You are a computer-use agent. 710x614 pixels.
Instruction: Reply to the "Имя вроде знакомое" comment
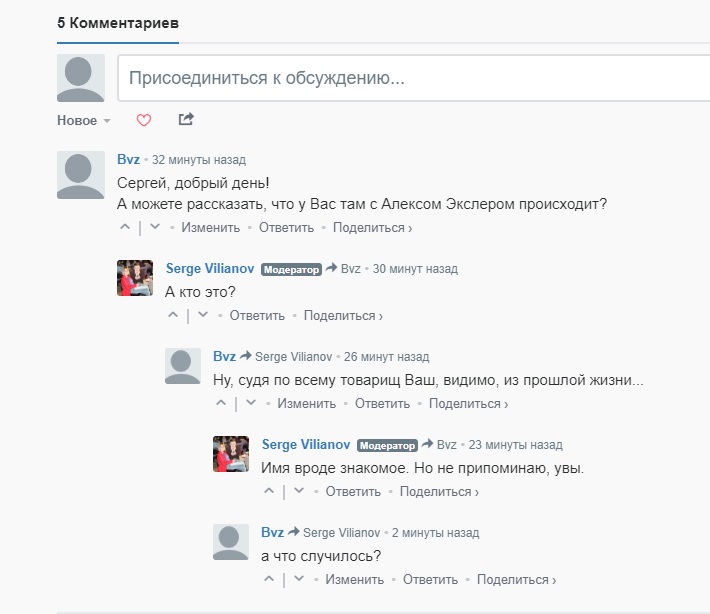pos(353,491)
